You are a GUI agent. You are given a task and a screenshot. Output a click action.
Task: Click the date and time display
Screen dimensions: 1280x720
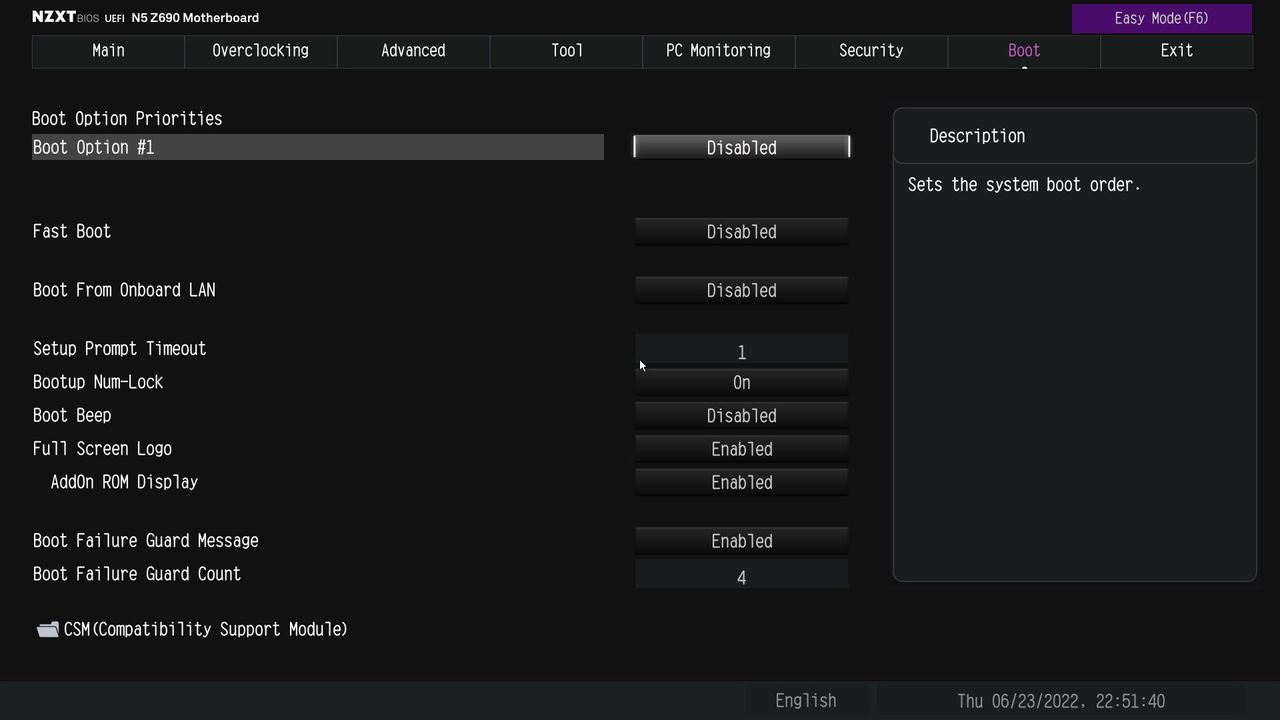pyautogui.click(x=1061, y=701)
